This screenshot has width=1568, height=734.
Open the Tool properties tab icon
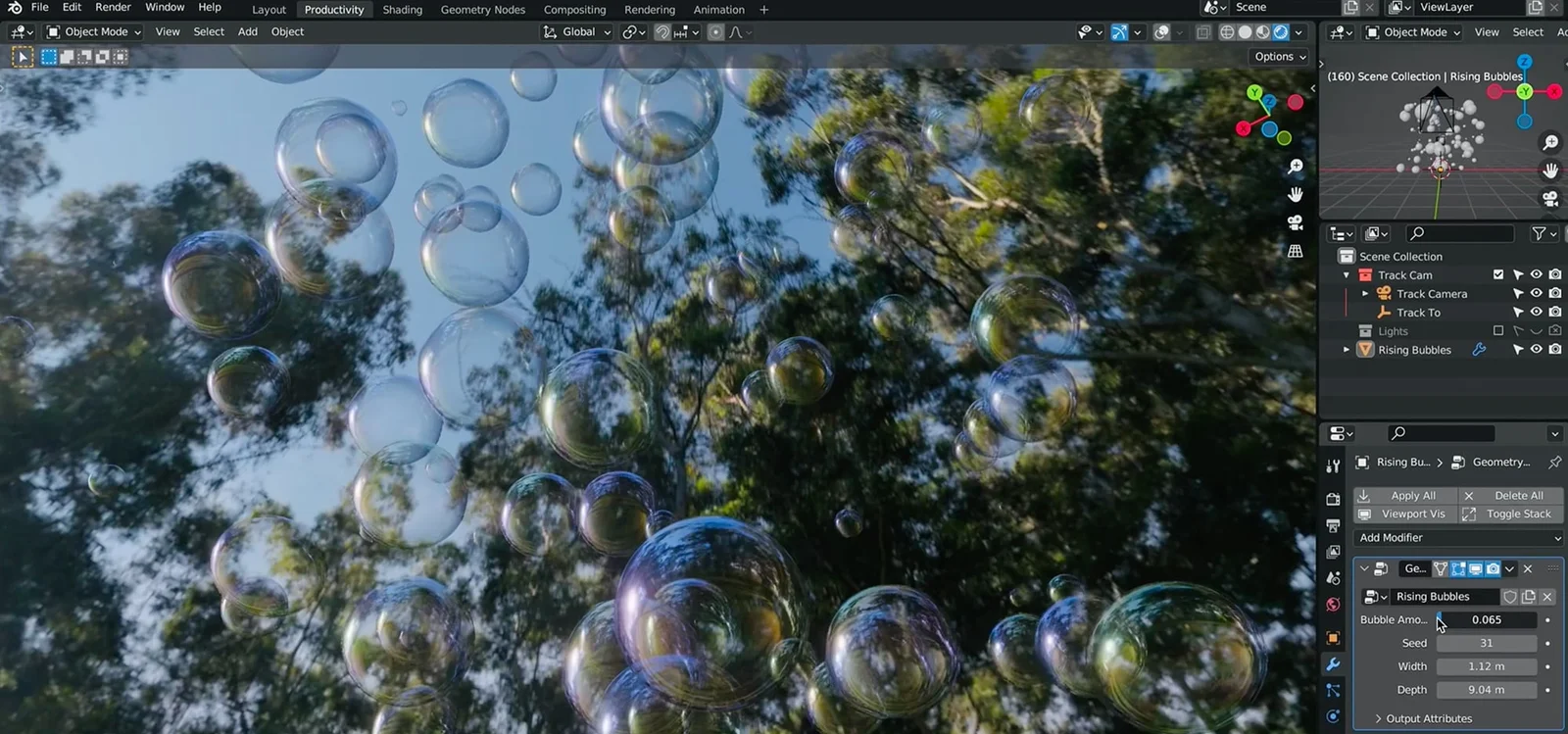[x=1333, y=466]
